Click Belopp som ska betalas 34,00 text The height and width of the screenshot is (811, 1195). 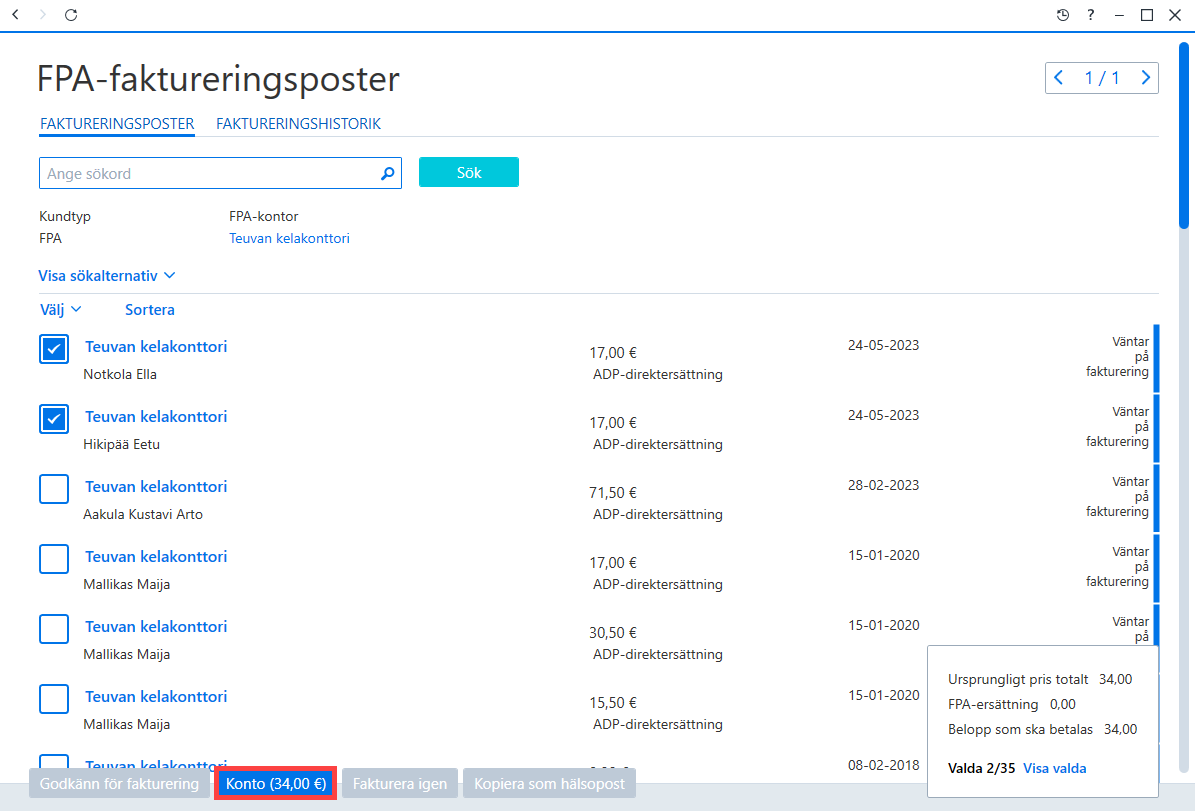1043,729
